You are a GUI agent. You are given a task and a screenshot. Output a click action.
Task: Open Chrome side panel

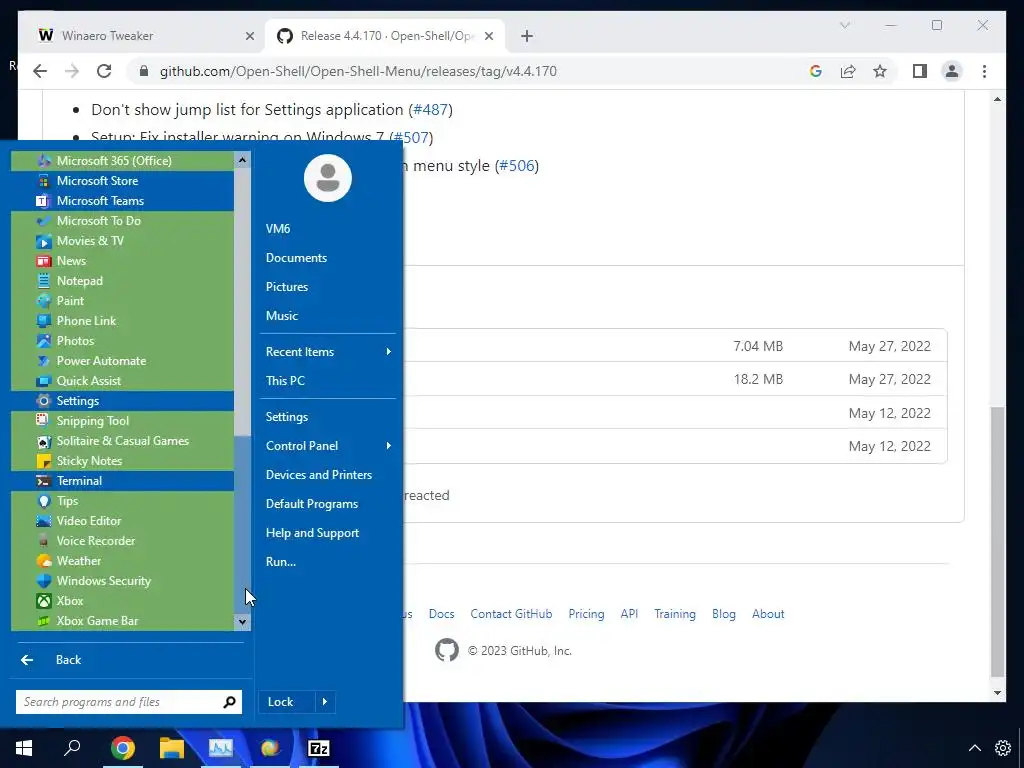(920, 71)
